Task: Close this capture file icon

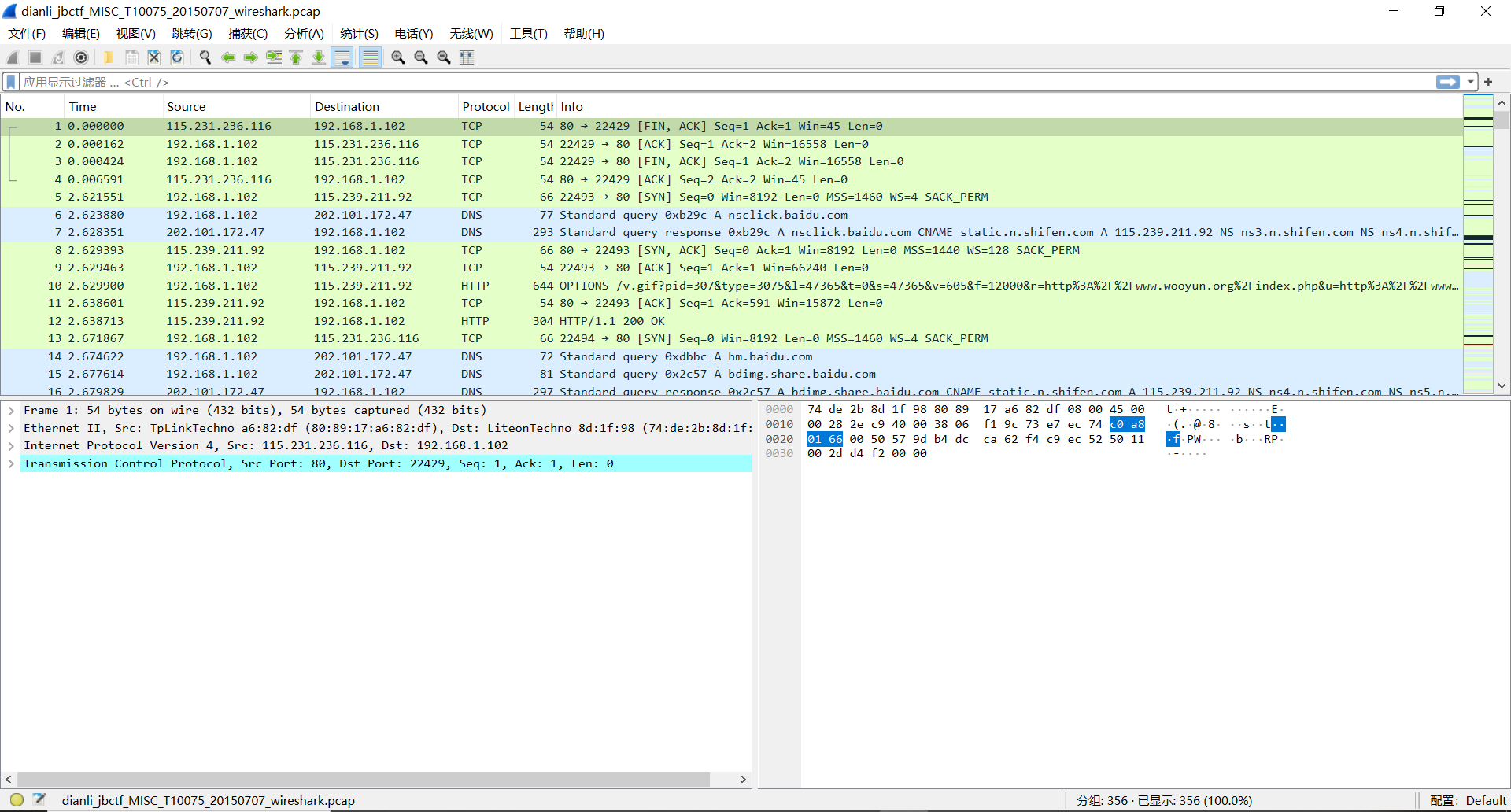Action: [x=154, y=57]
